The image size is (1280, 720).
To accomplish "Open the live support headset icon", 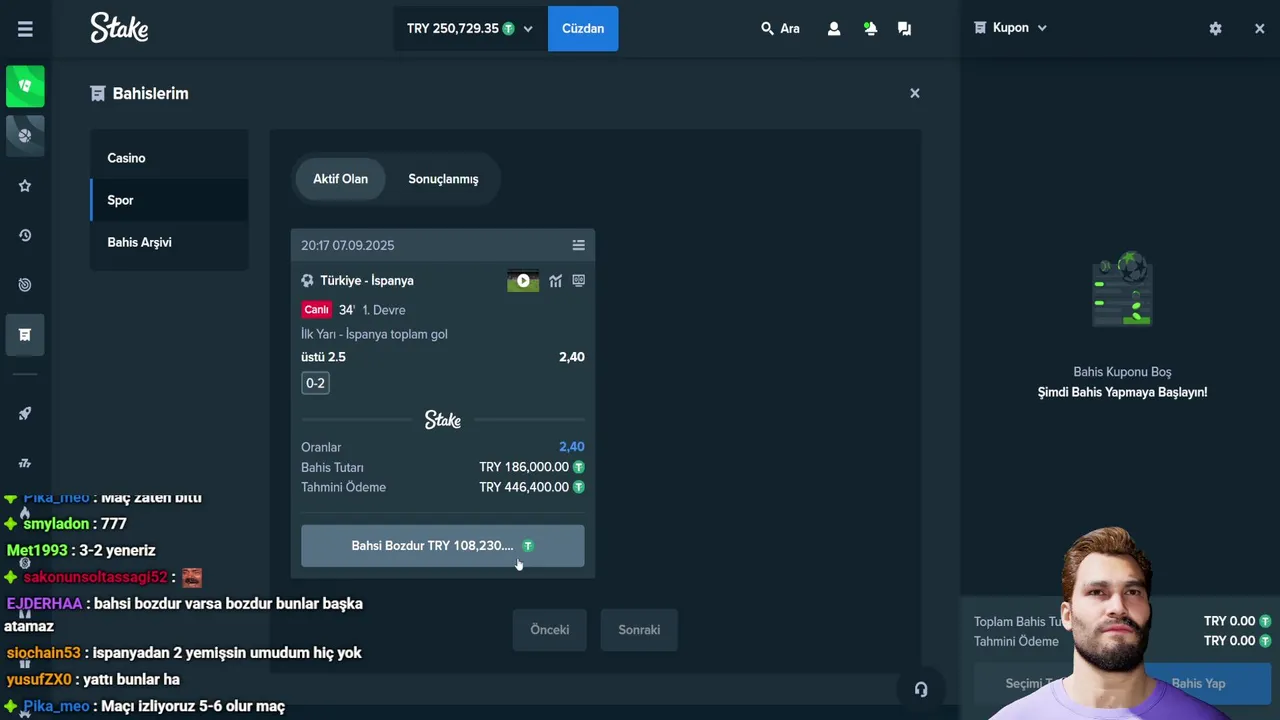I will pyautogui.click(x=921, y=689).
